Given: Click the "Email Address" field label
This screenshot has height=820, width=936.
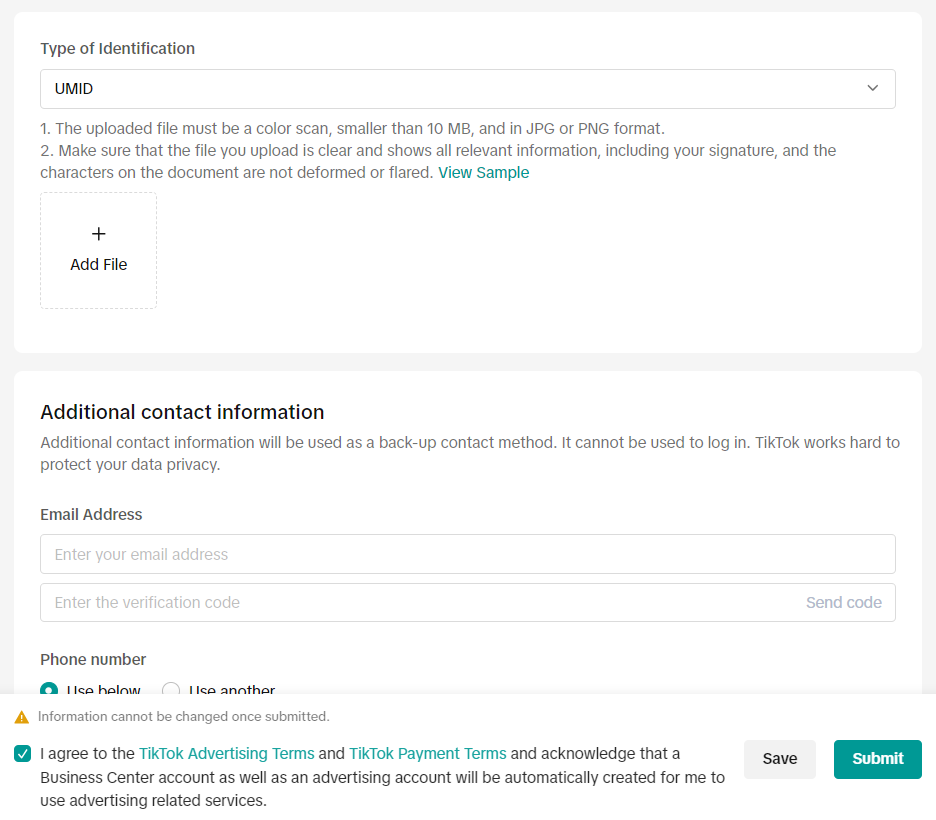Looking at the screenshot, I should tap(91, 515).
